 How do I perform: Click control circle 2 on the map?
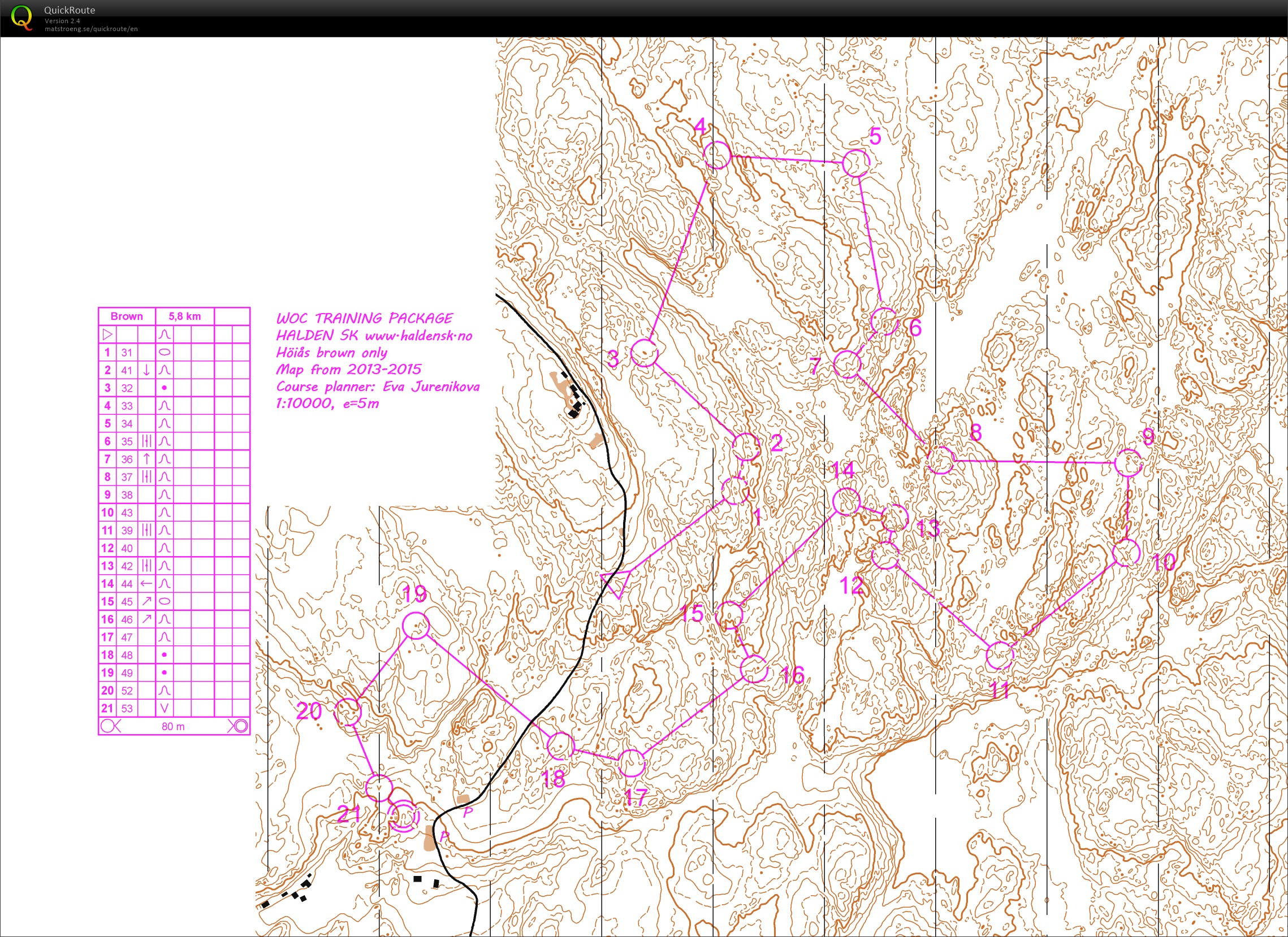(746, 446)
